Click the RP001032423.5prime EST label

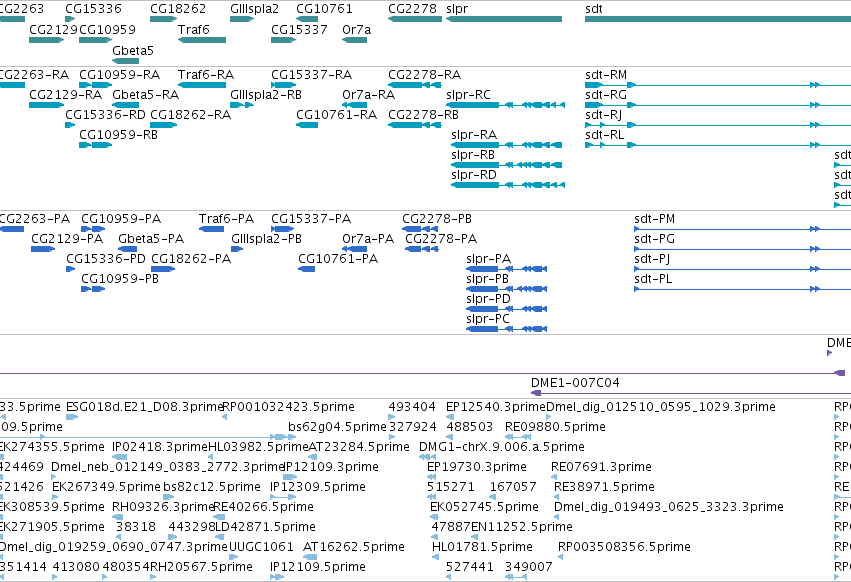point(289,407)
